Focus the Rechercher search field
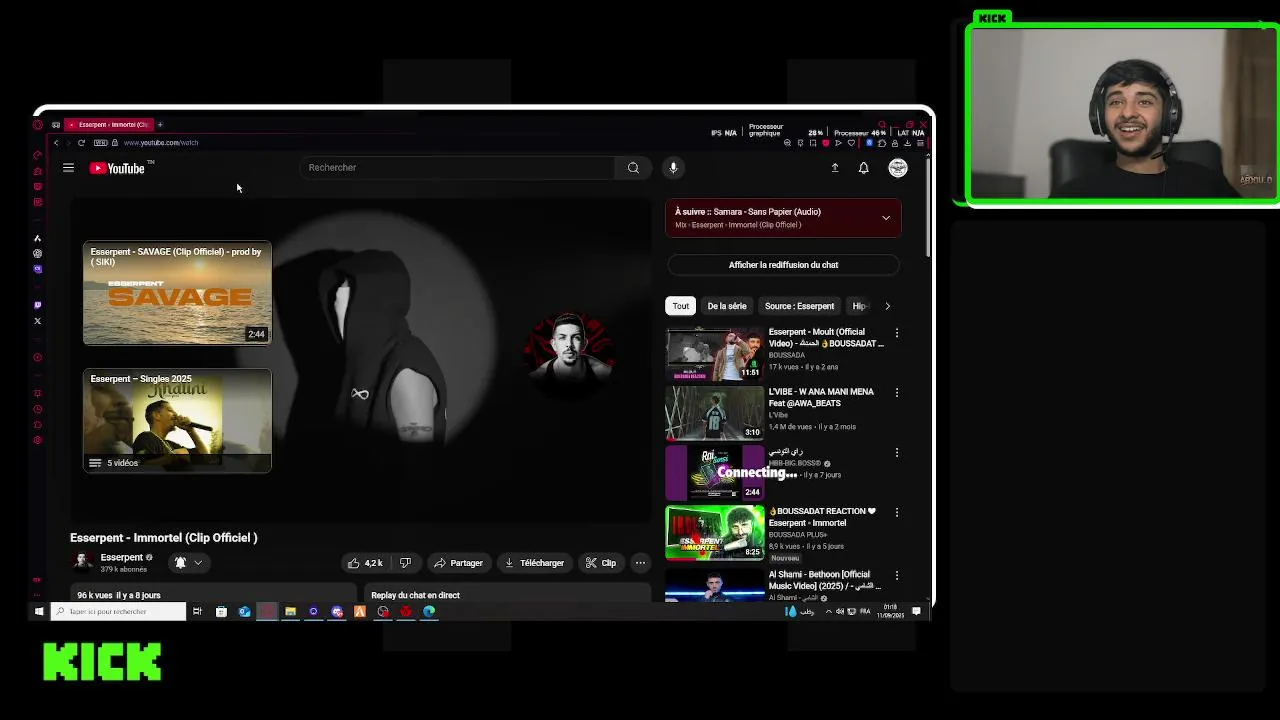Screen dimensions: 1280x720 (x=458, y=168)
